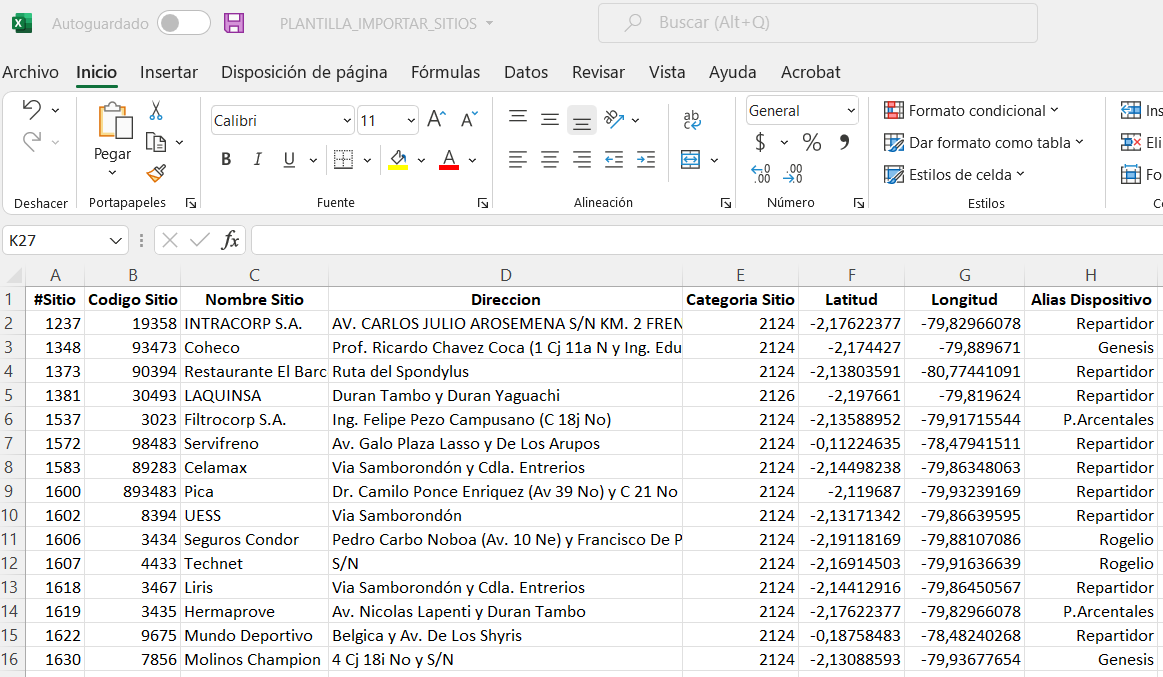This screenshot has width=1163, height=677.
Task: Click the percent style icon
Action: click(x=812, y=142)
